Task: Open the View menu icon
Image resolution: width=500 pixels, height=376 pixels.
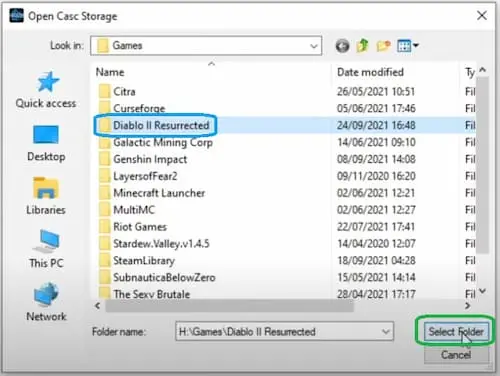Action: pos(404,46)
